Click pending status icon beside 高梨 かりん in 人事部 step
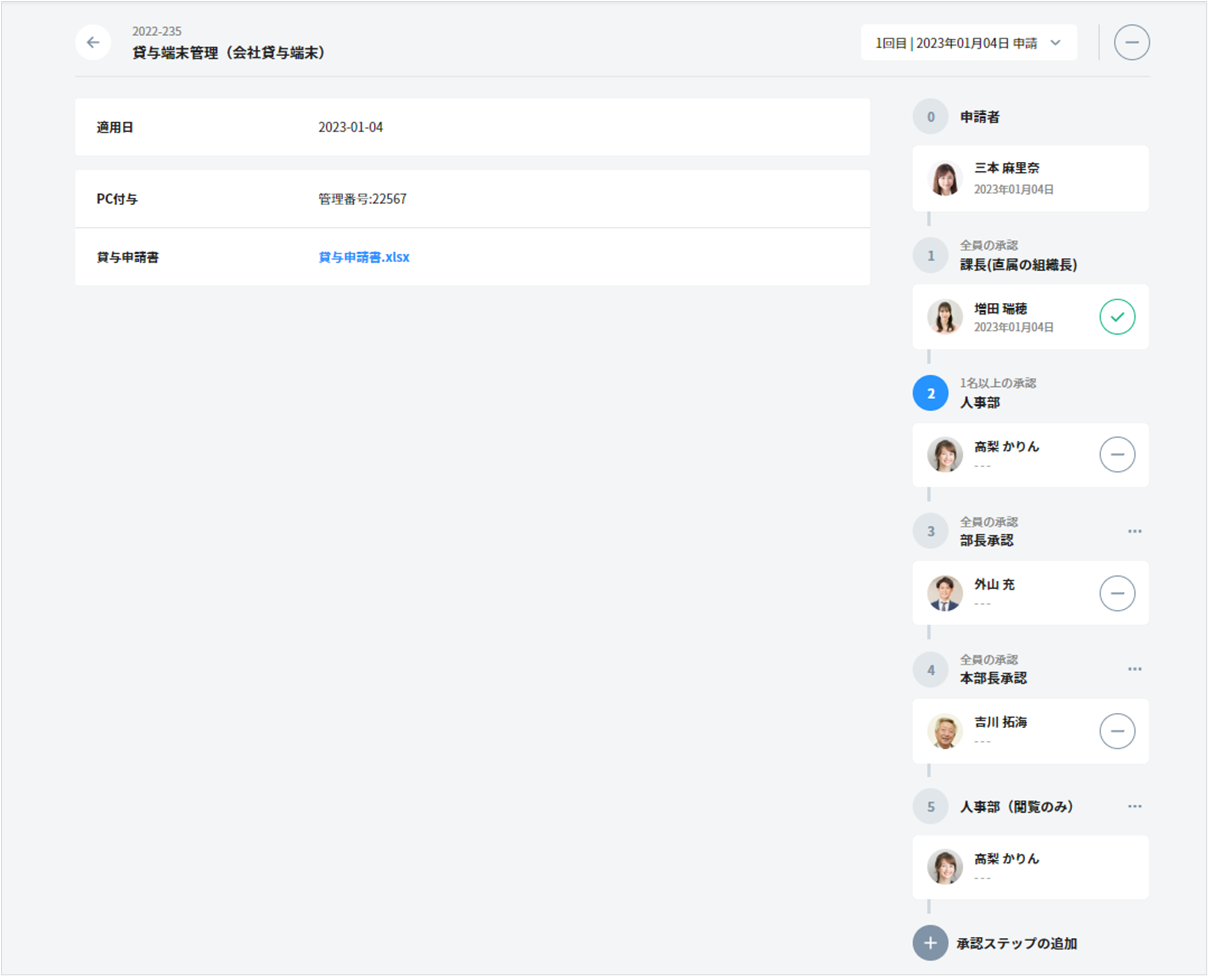This screenshot has height=976, width=1208. pyautogui.click(x=1117, y=455)
